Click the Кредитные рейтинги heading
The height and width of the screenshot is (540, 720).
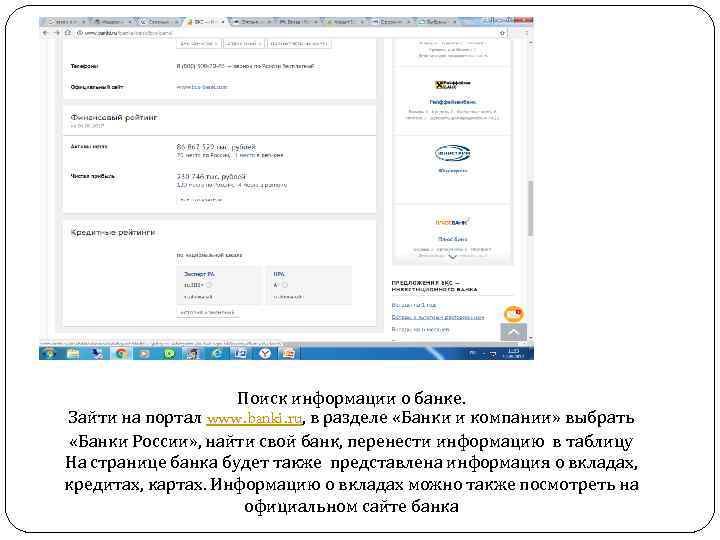pos(113,232)
